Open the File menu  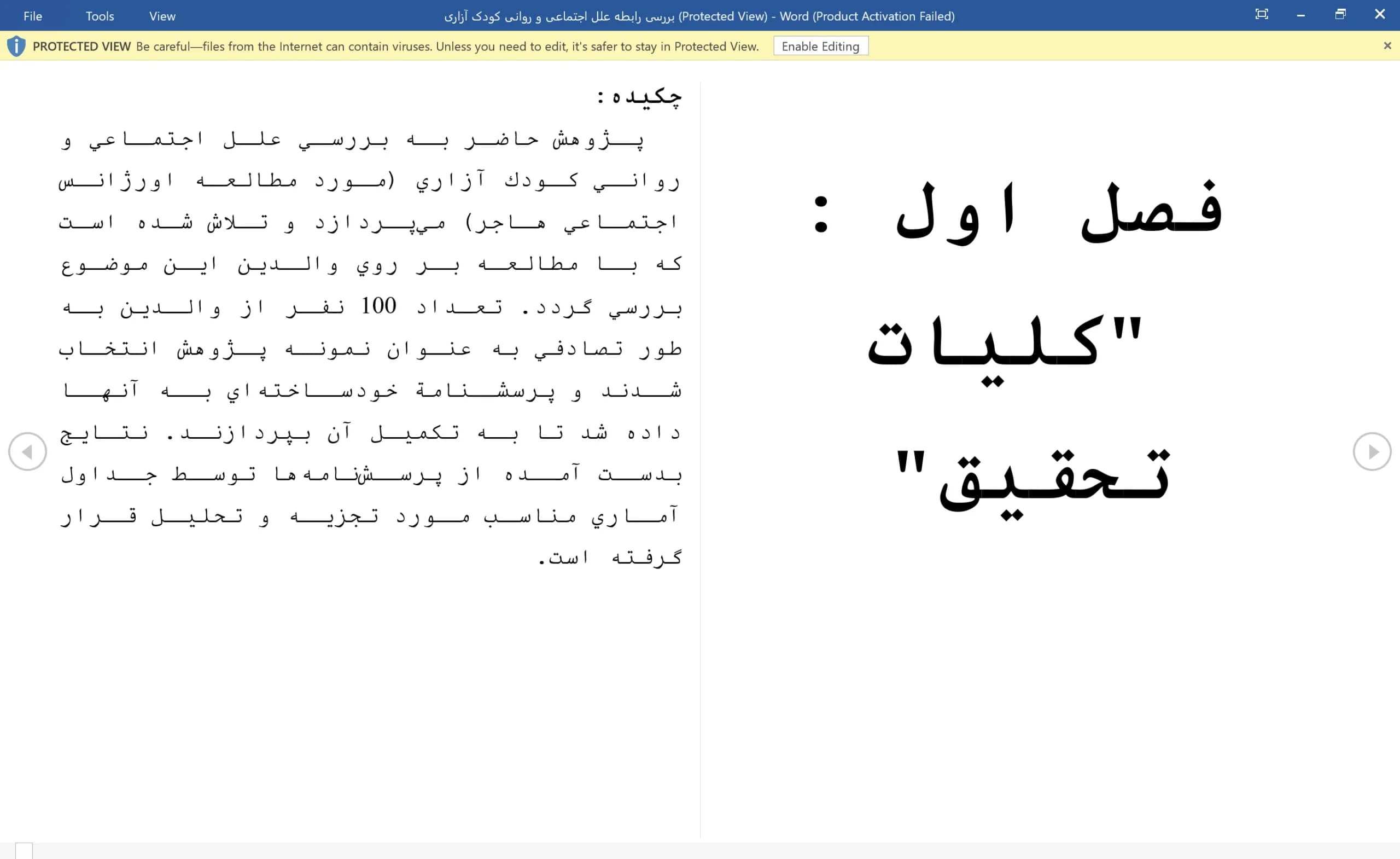tap(32, 16)
